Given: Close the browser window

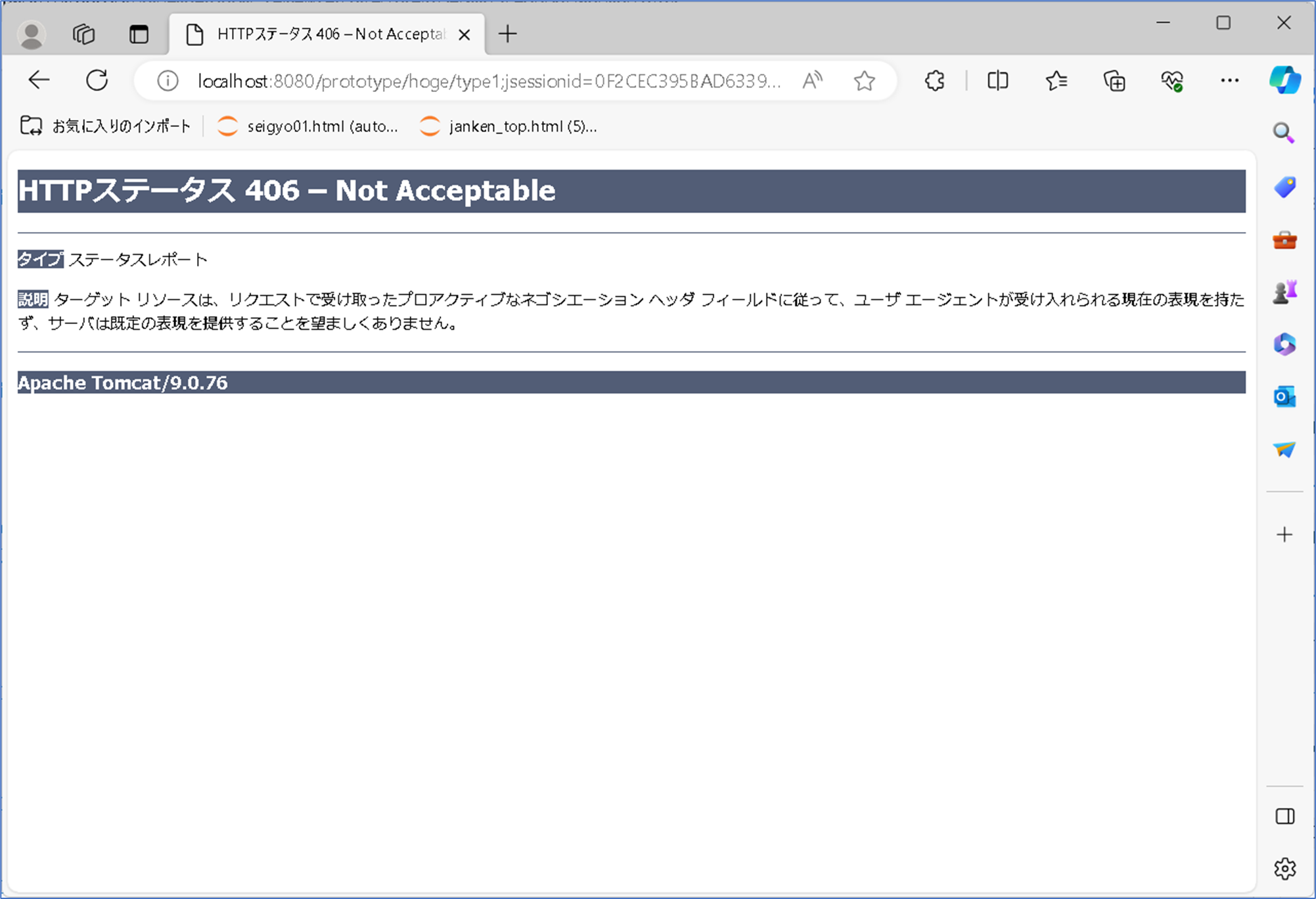Looking at the screenshot, I should (1284, 23).
